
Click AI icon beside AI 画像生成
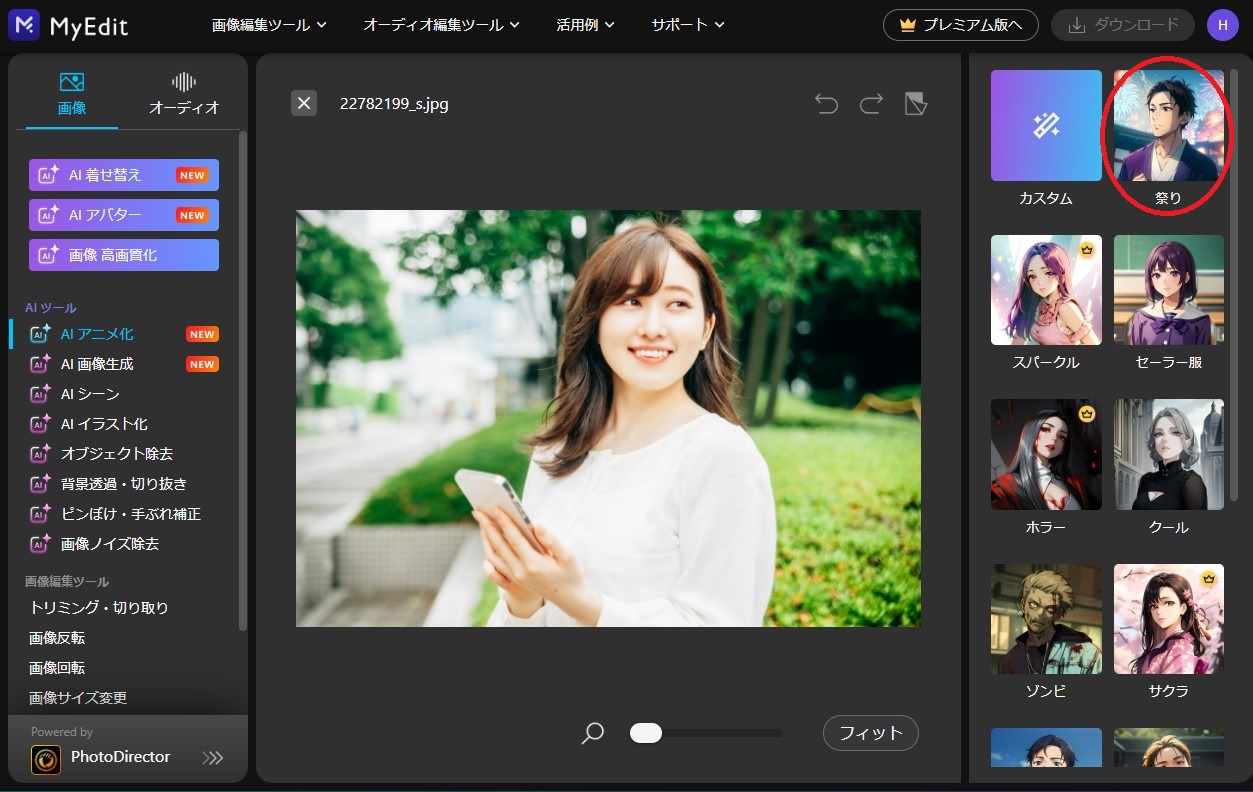tap(41, 364)
